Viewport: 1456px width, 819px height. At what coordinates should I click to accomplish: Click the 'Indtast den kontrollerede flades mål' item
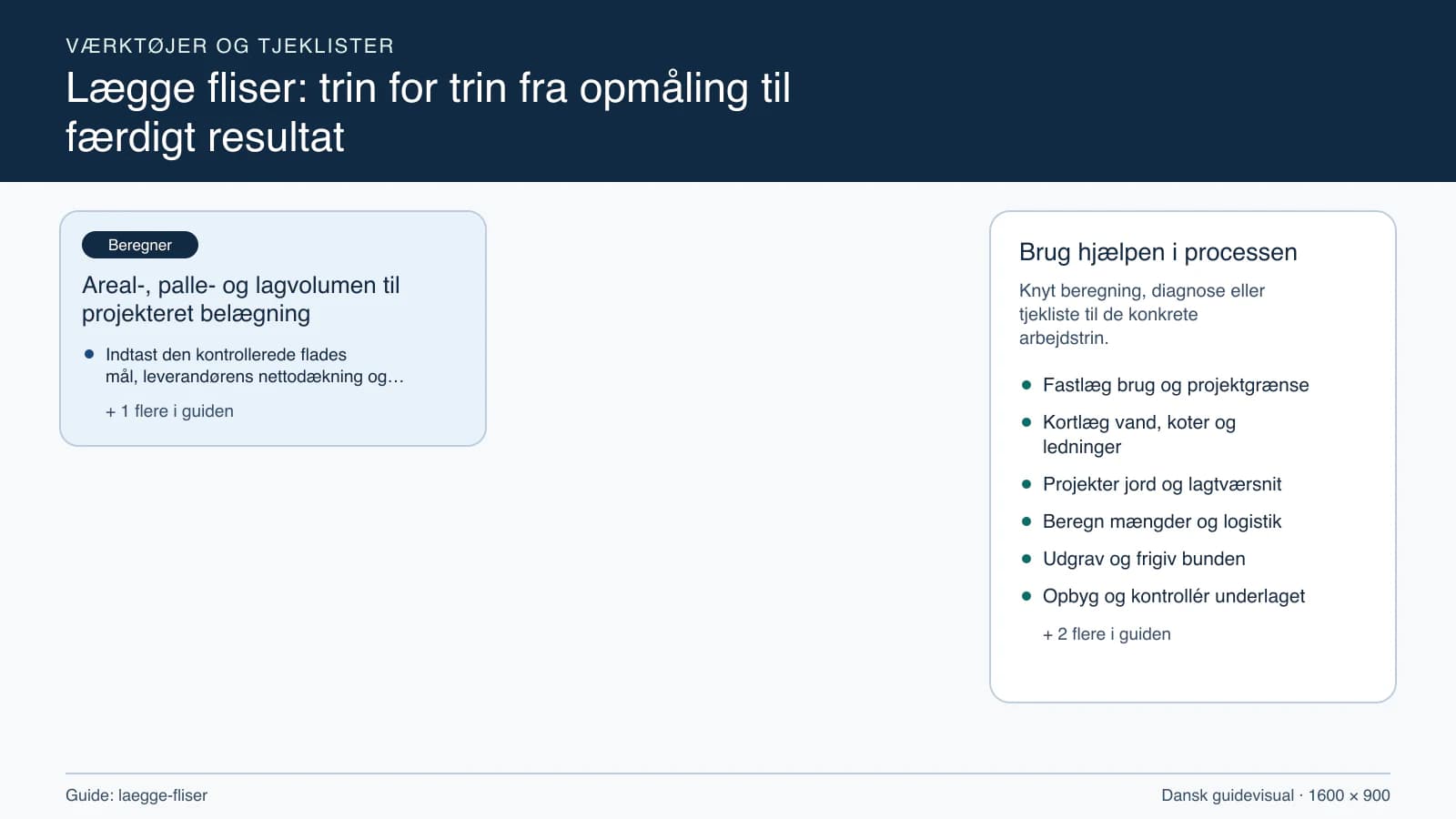point(255,365)
